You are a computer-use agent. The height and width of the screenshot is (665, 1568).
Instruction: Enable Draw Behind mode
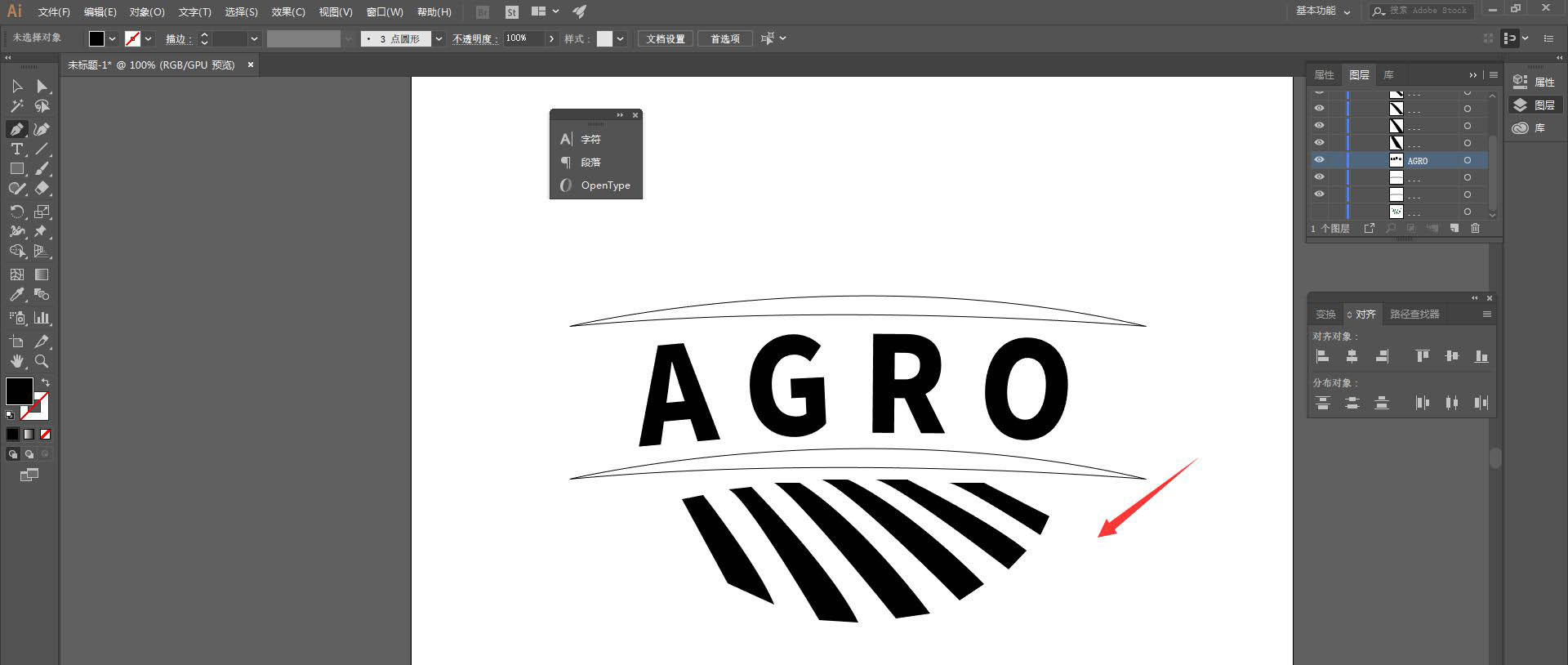pos(29,454)
